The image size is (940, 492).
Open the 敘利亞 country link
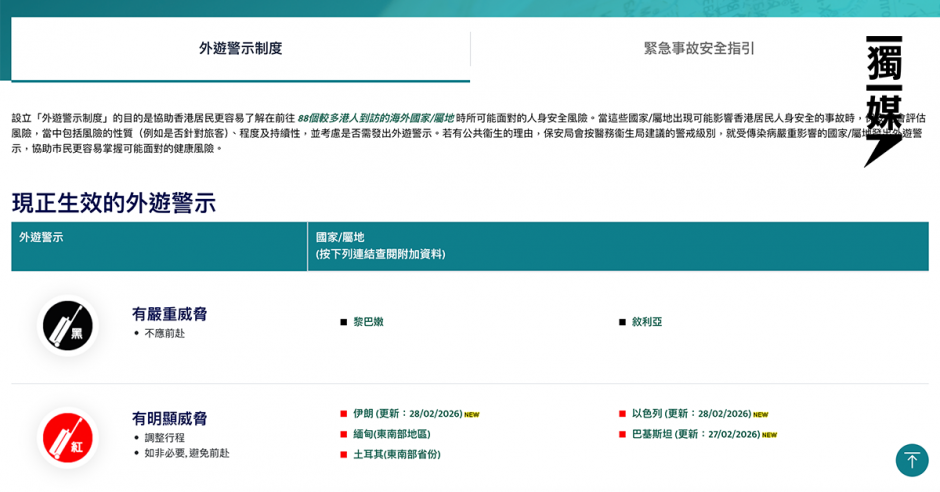[x=647, y=322]
